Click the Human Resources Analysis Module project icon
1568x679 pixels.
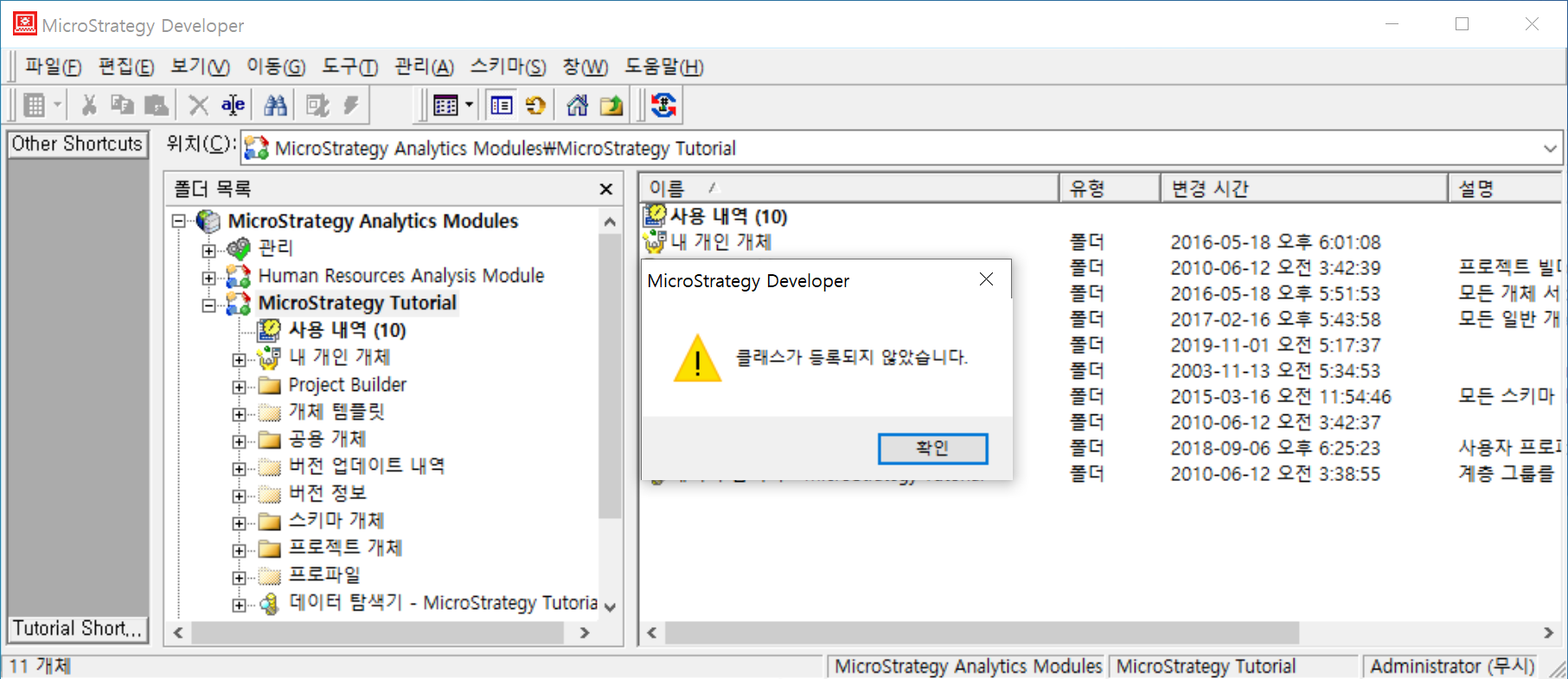point(239,276)
